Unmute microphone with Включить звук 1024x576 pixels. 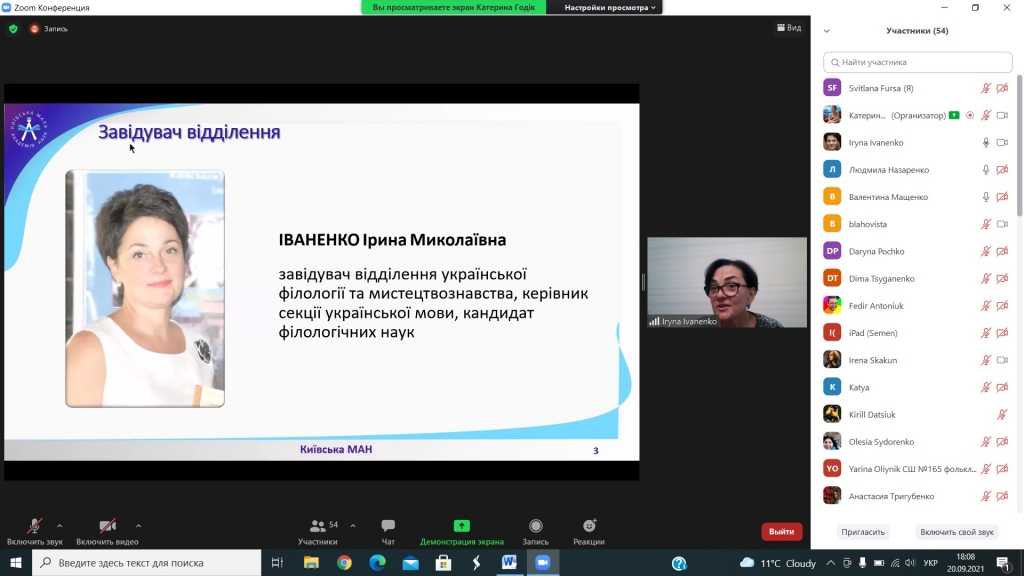click(x=34, y=527)
